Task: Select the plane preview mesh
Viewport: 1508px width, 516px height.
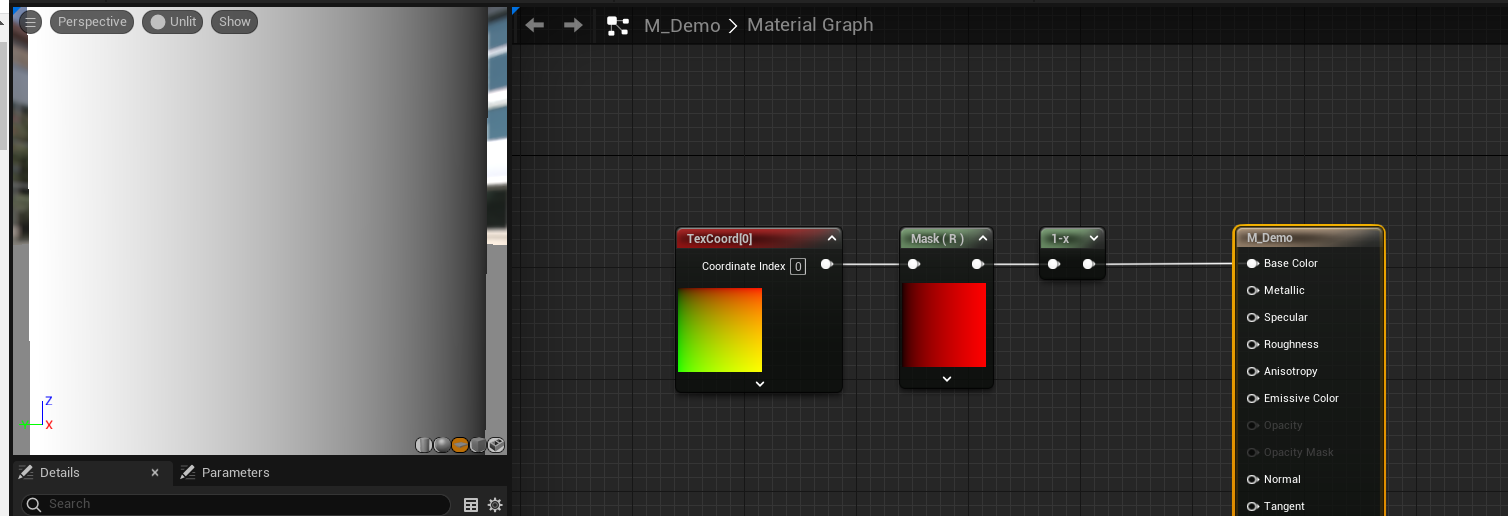Action: point(460,445)
